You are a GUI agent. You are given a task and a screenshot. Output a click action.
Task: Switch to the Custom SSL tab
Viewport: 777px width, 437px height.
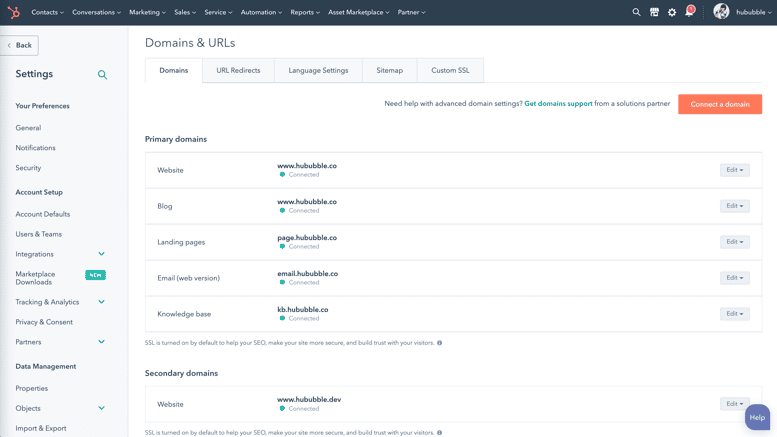coord(450,71)
